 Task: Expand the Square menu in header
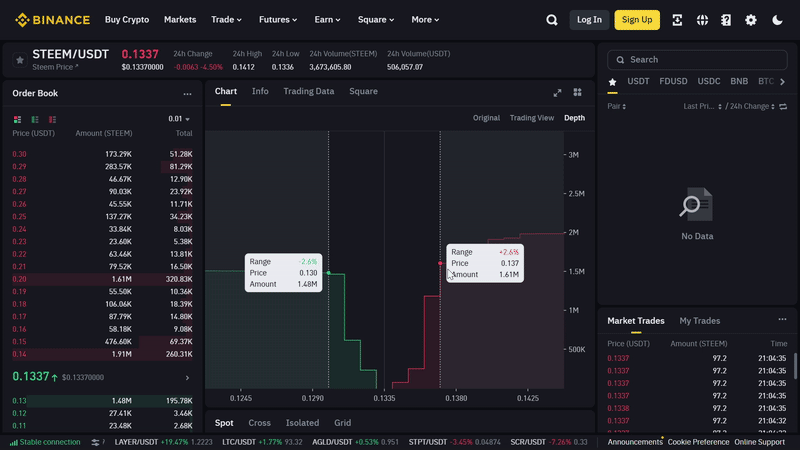pos(376,19)
